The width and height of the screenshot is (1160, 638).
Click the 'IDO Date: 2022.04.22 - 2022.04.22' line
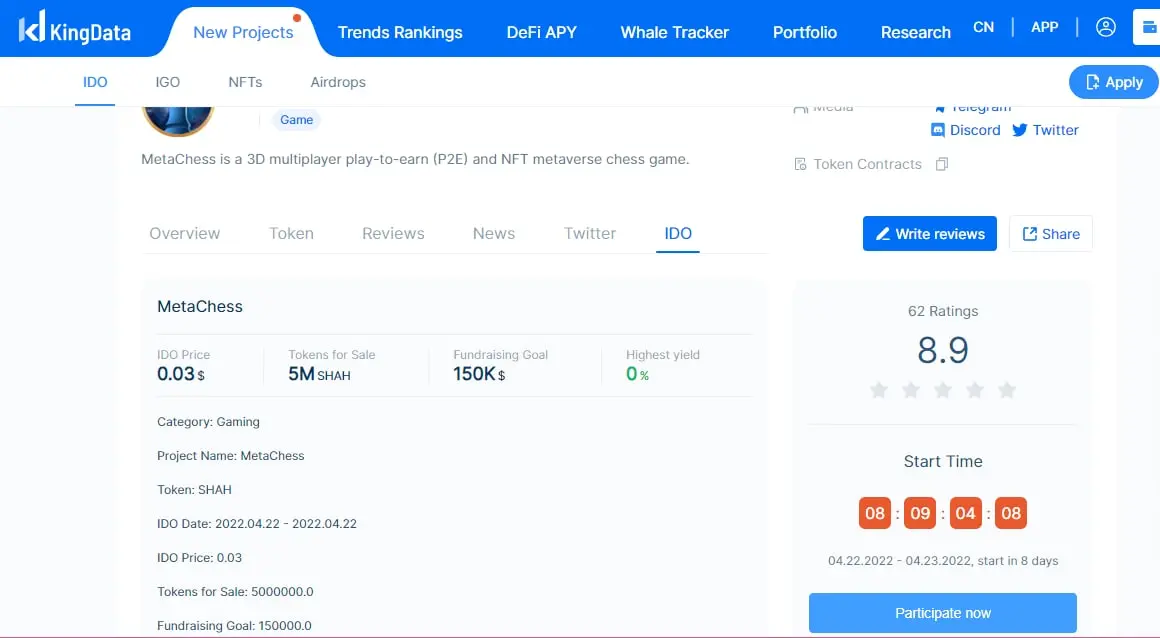pos(257,524)
